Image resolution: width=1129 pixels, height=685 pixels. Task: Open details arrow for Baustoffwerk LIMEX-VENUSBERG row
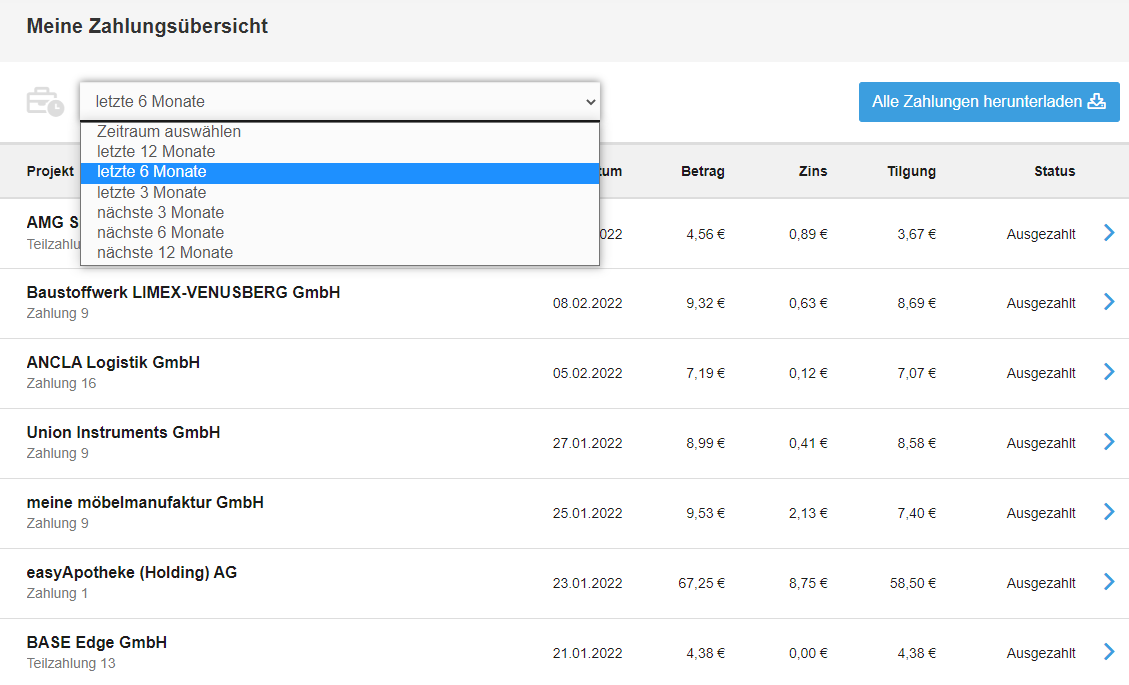coord(1108,302)
